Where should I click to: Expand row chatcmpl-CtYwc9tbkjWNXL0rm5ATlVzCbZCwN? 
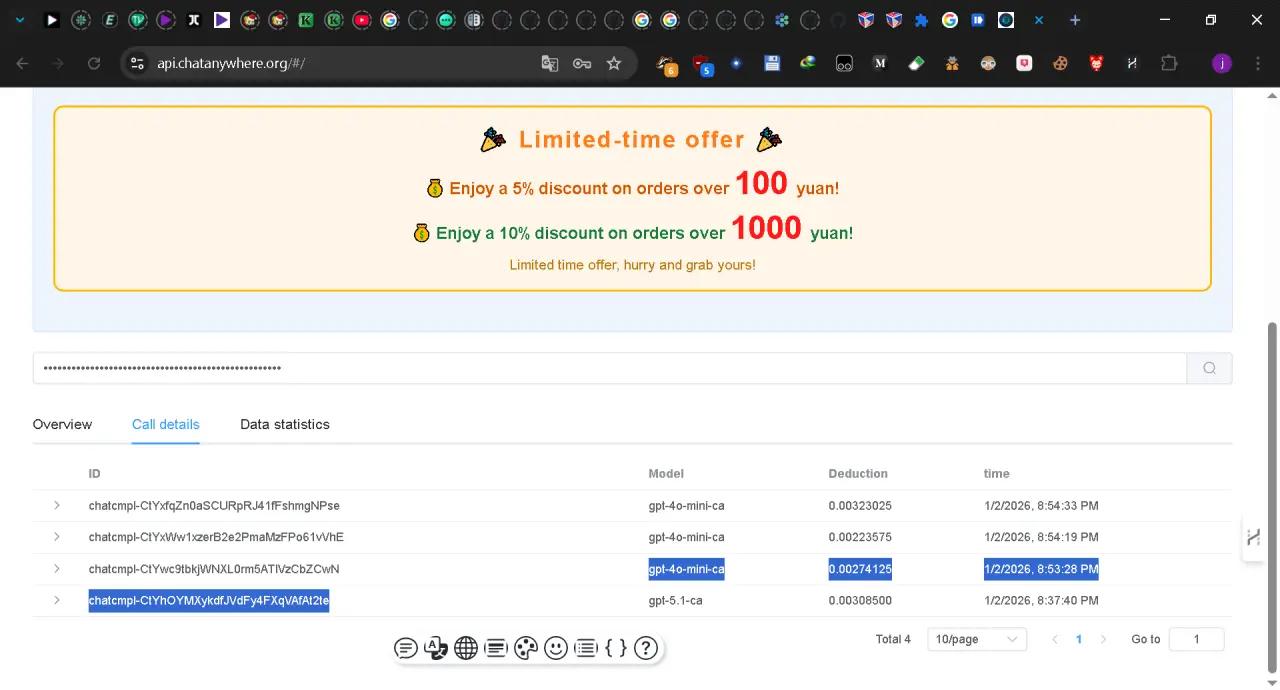57,569
